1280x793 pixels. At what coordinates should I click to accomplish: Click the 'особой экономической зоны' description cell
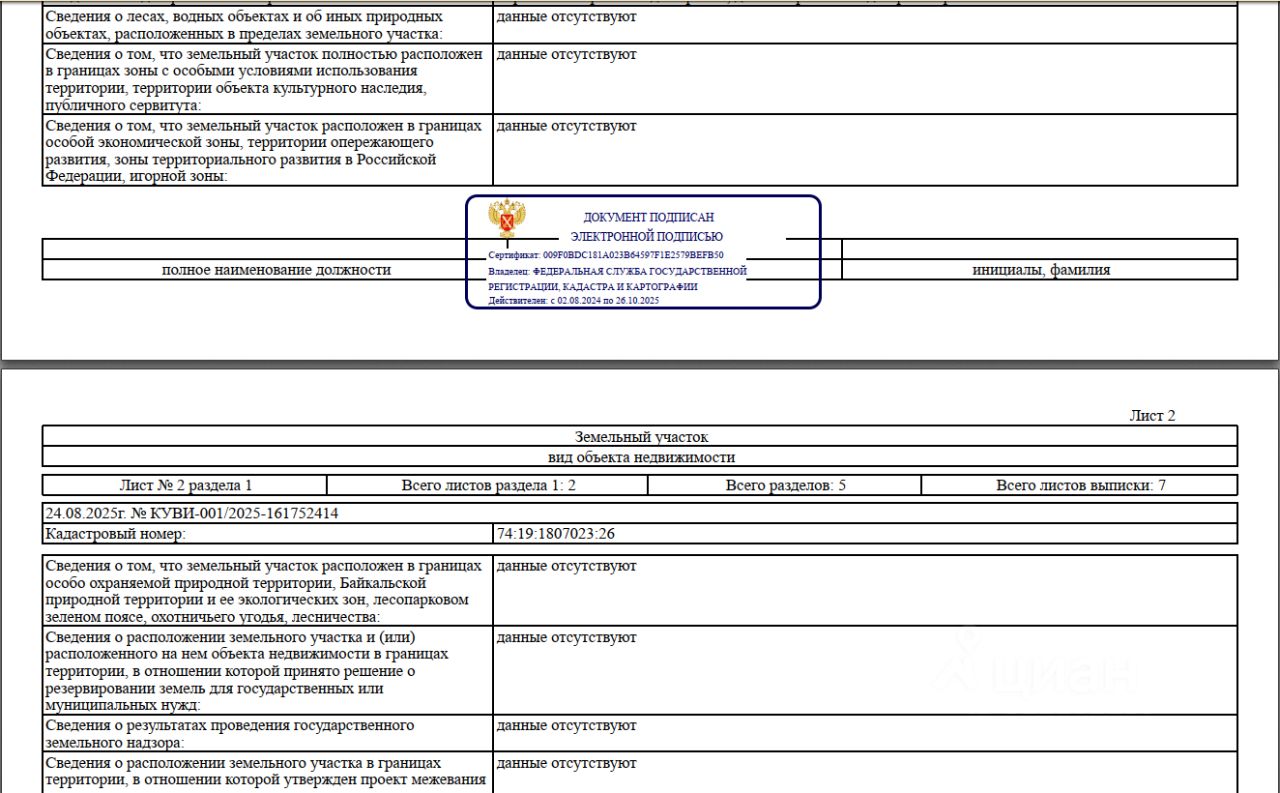tap(268, 151)
